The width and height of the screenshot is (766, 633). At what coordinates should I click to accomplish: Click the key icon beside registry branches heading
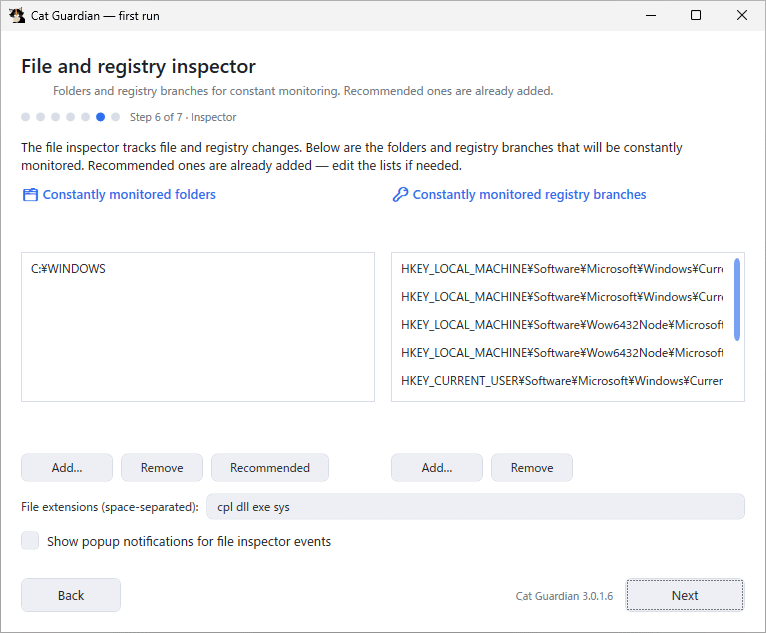point(400,194)
